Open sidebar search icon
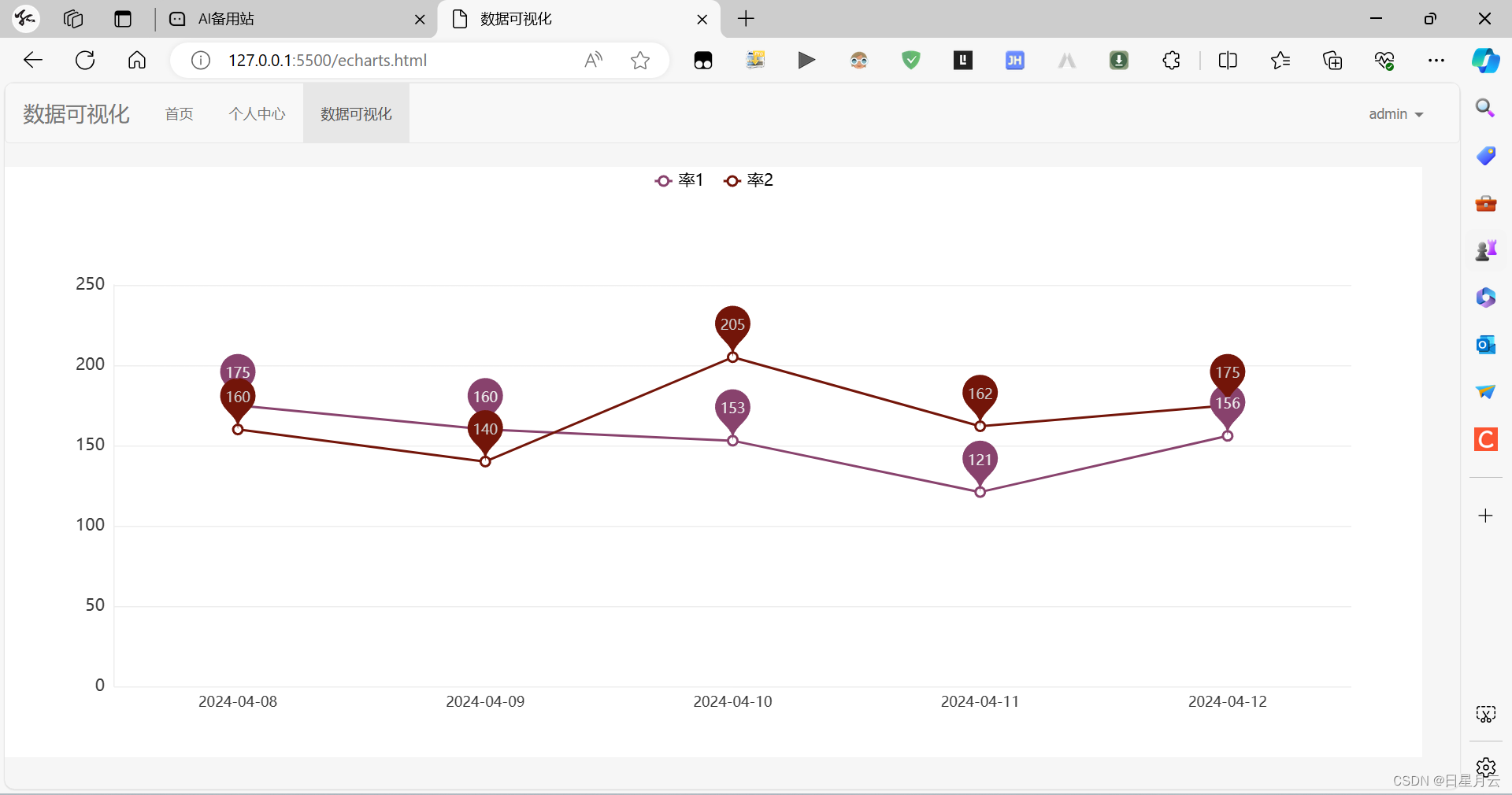Viewport: 1512px width, 795px height. tap(1485, 108)
